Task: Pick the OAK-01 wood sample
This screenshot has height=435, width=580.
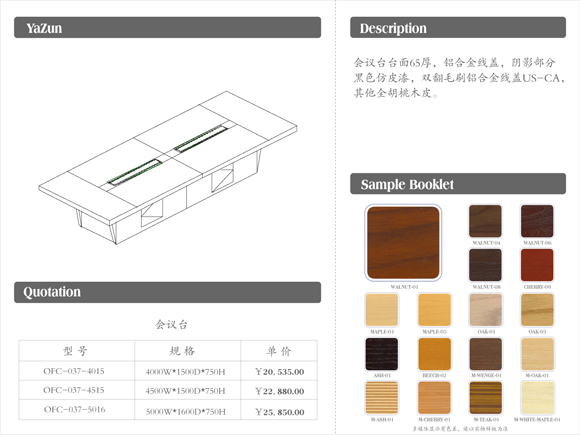Action: [x=485, y=310]
